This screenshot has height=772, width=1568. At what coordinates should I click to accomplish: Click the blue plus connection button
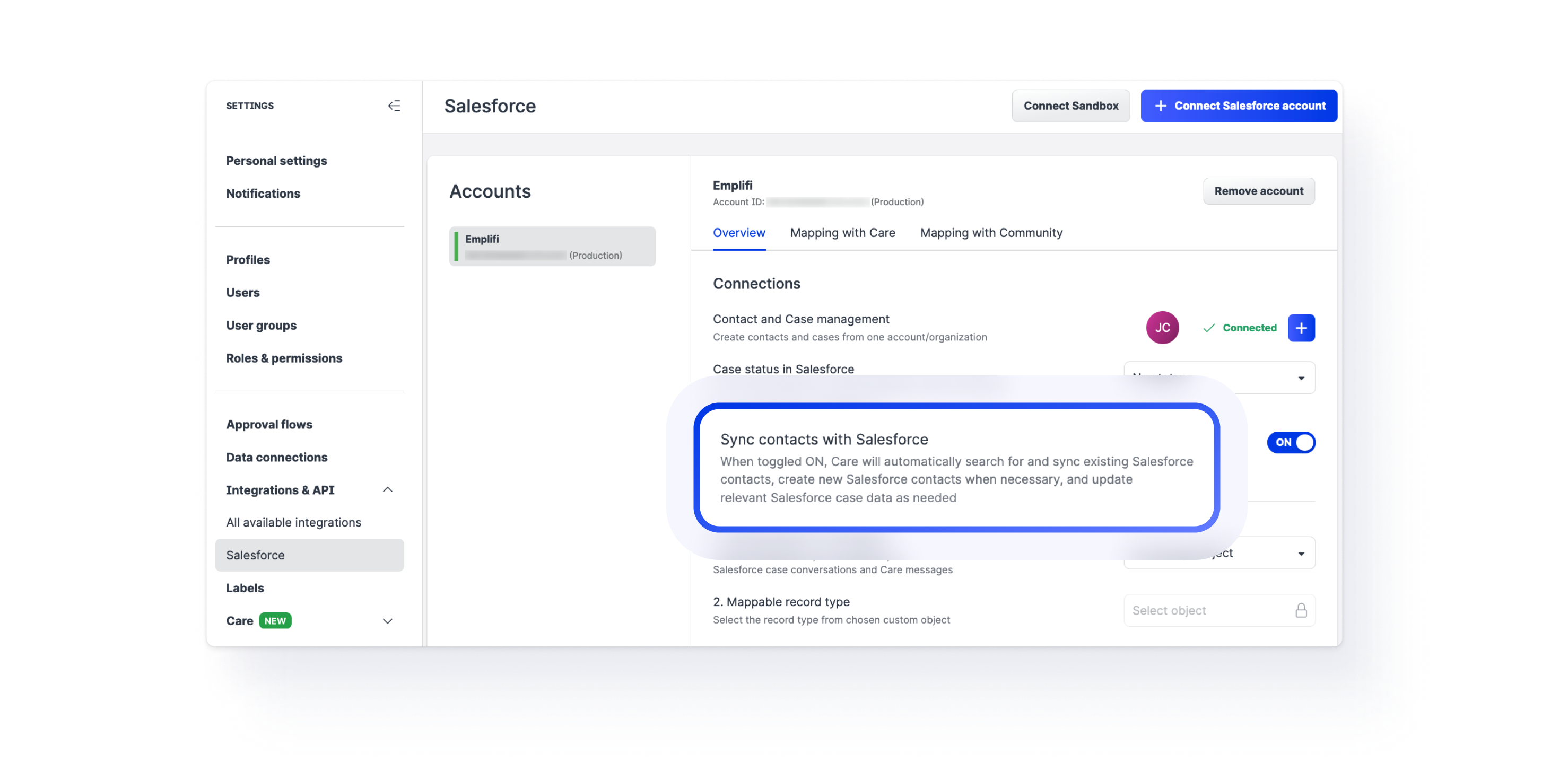click(1301, 328)
